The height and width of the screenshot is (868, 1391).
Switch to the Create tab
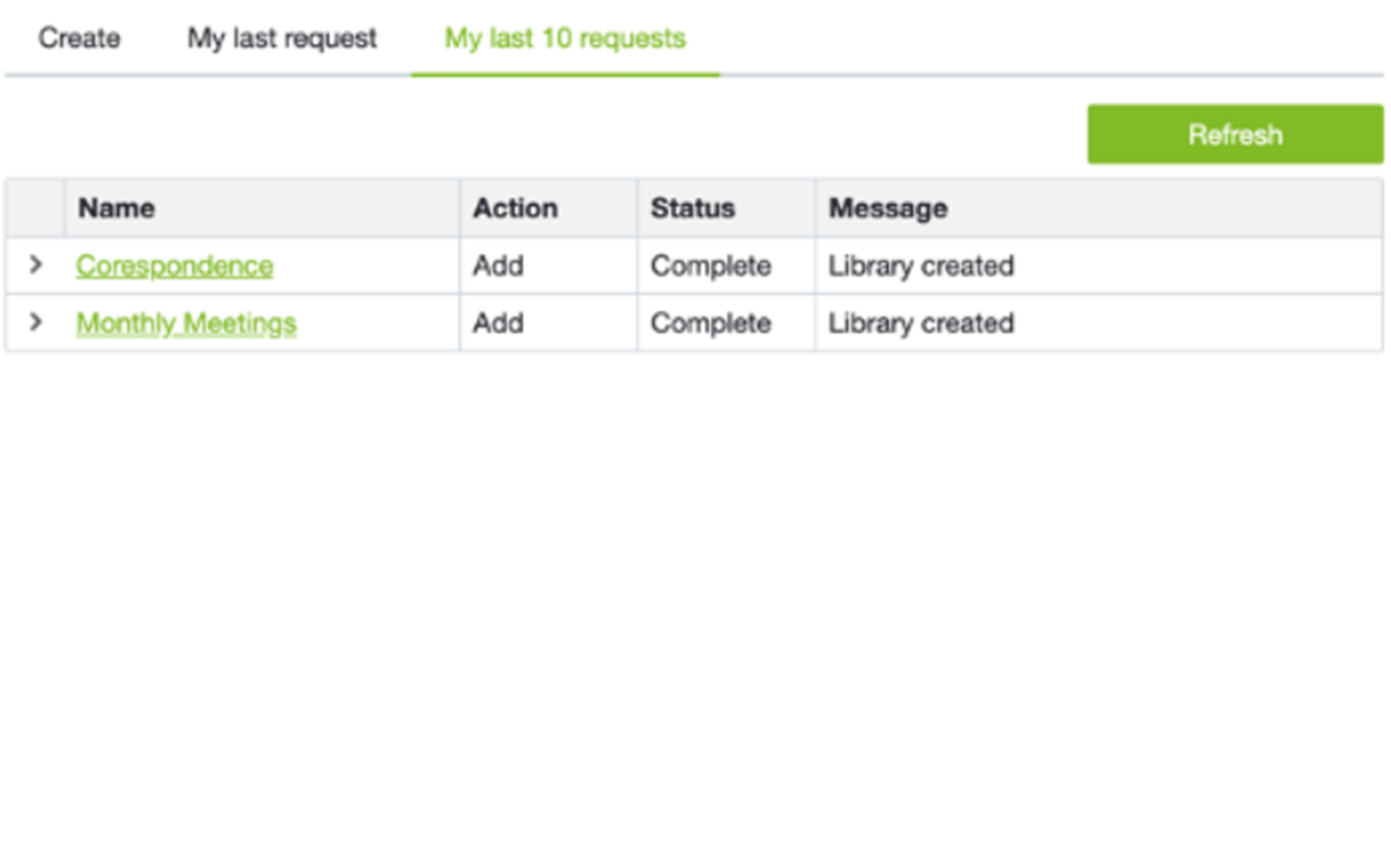point(79,38)
